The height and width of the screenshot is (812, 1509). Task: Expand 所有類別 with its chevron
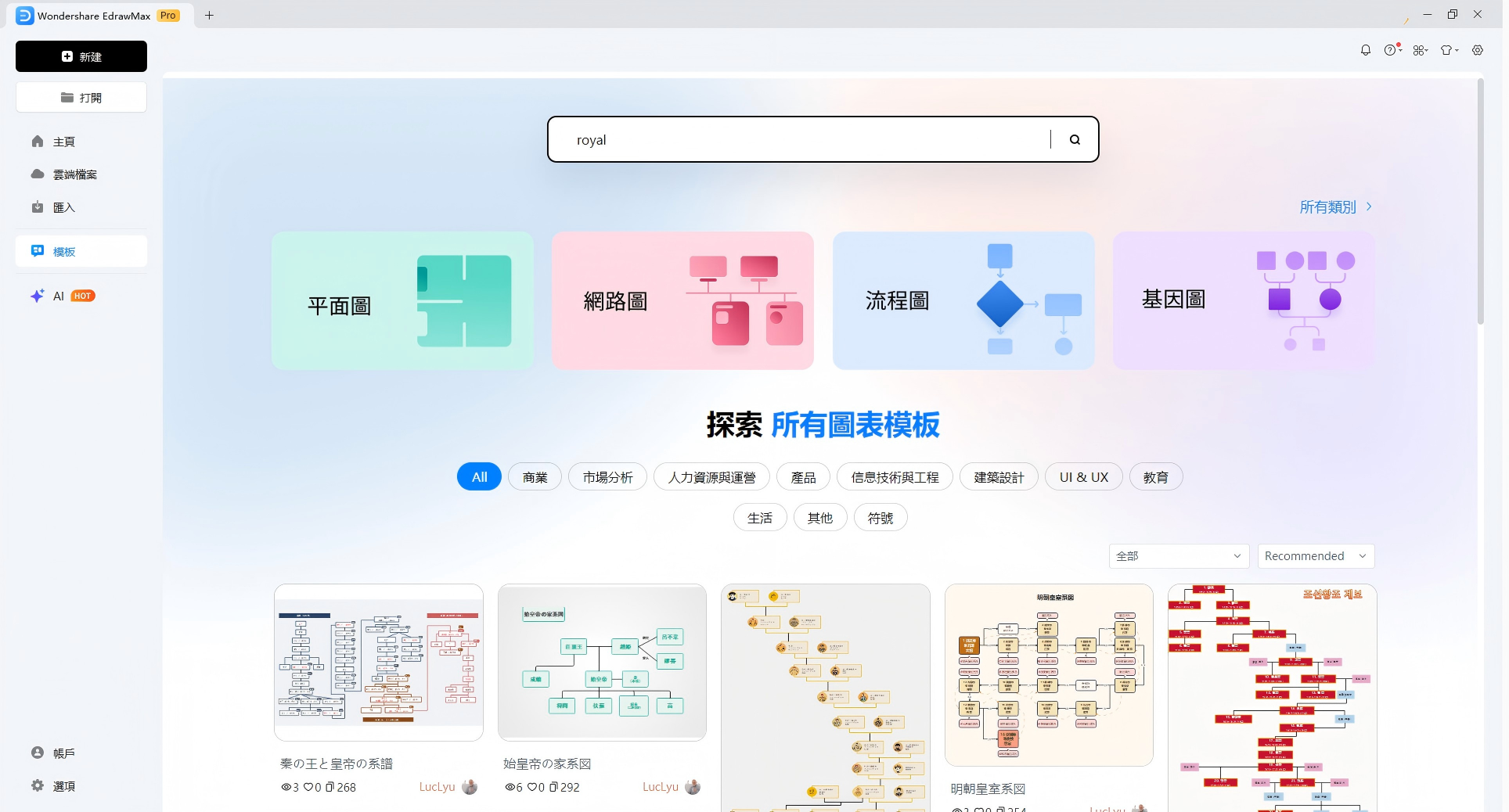[1336, 207]
